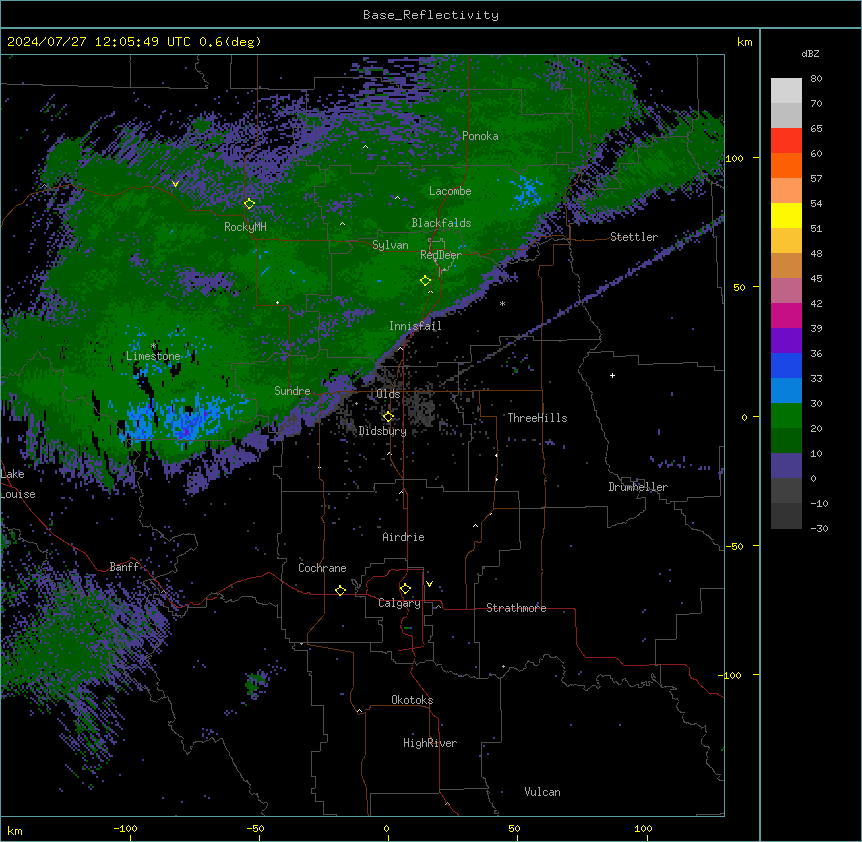Click the Vulcan city label
The height and width of the screenshot is (842, 862).
[x=543, y=792]
